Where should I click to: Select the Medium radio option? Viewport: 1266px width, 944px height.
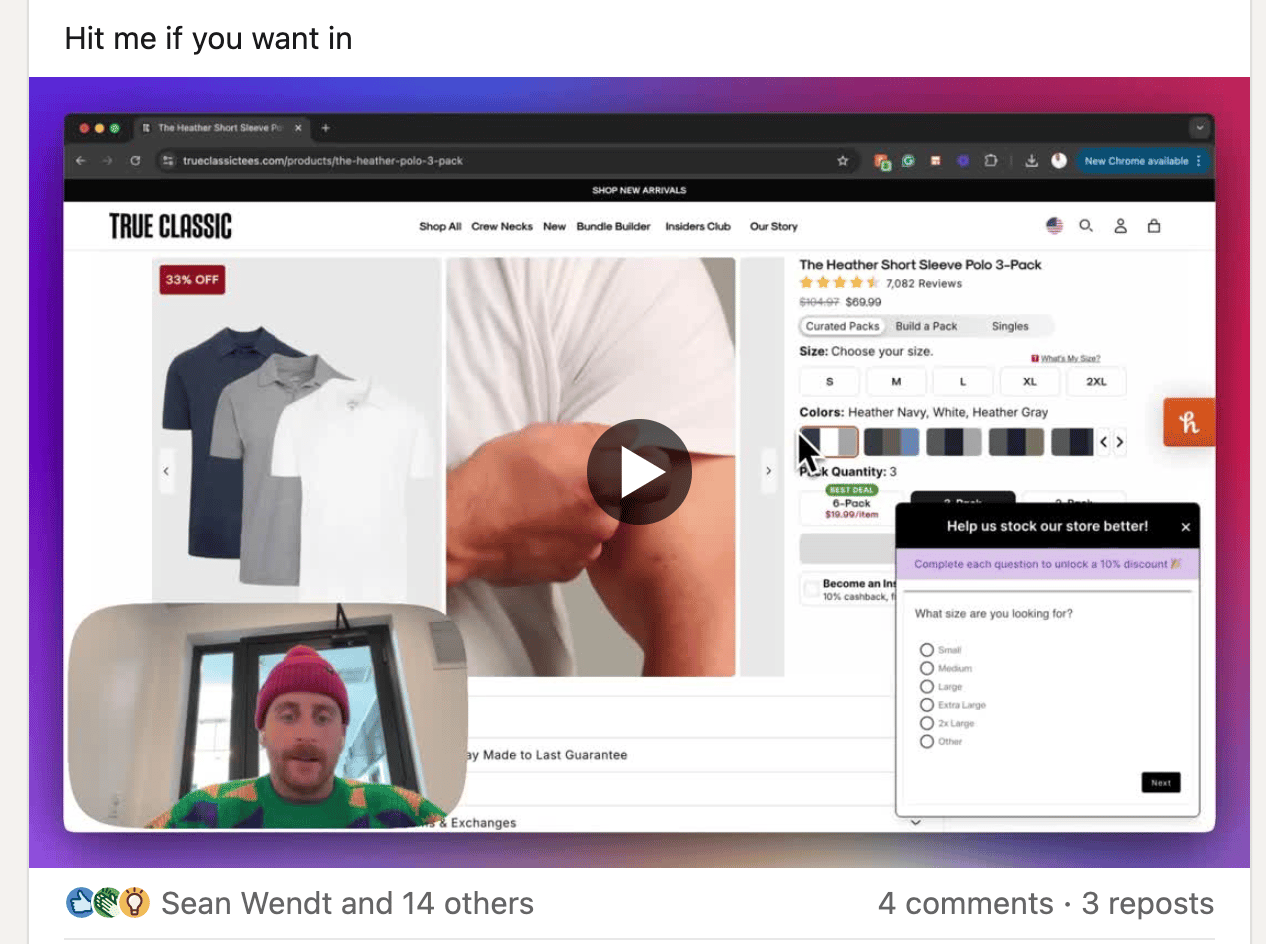[927, 668]
